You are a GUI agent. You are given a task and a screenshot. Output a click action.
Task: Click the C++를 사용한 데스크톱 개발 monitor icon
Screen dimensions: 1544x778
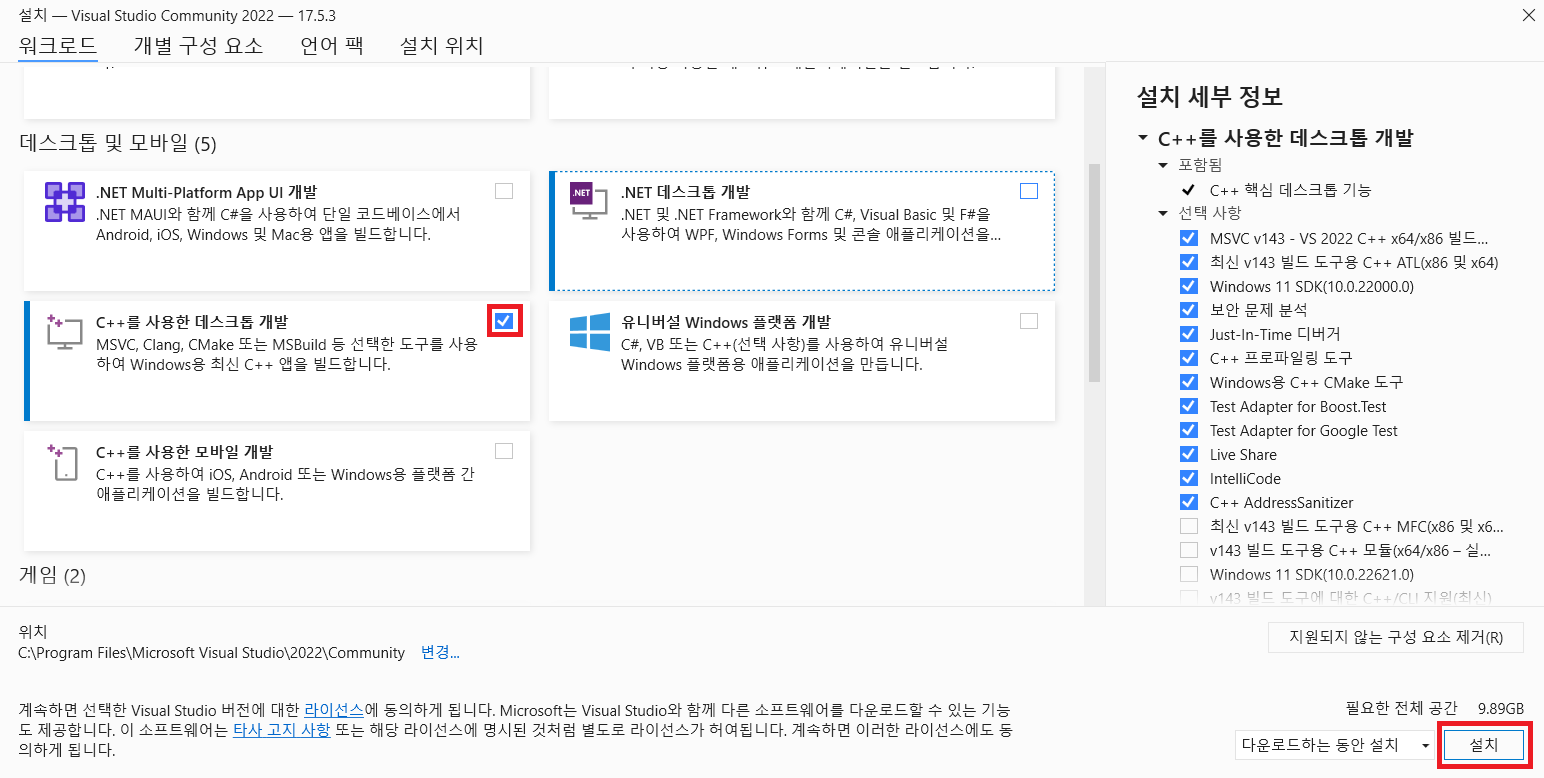(64, 332)
